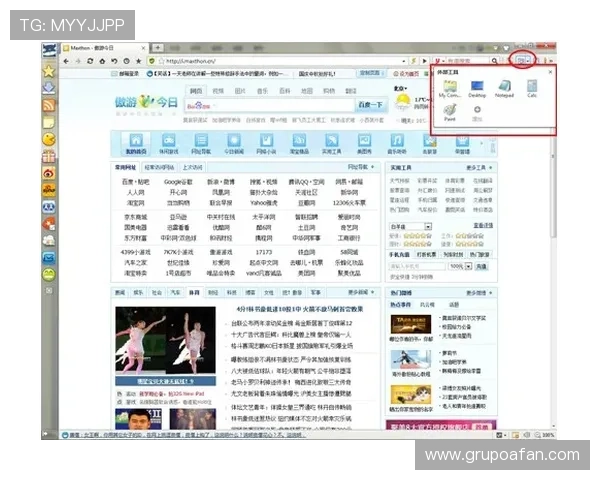Open the Weibo eye sidebar icon
This screenshot has height=480, width=600.
coord(49,173)
